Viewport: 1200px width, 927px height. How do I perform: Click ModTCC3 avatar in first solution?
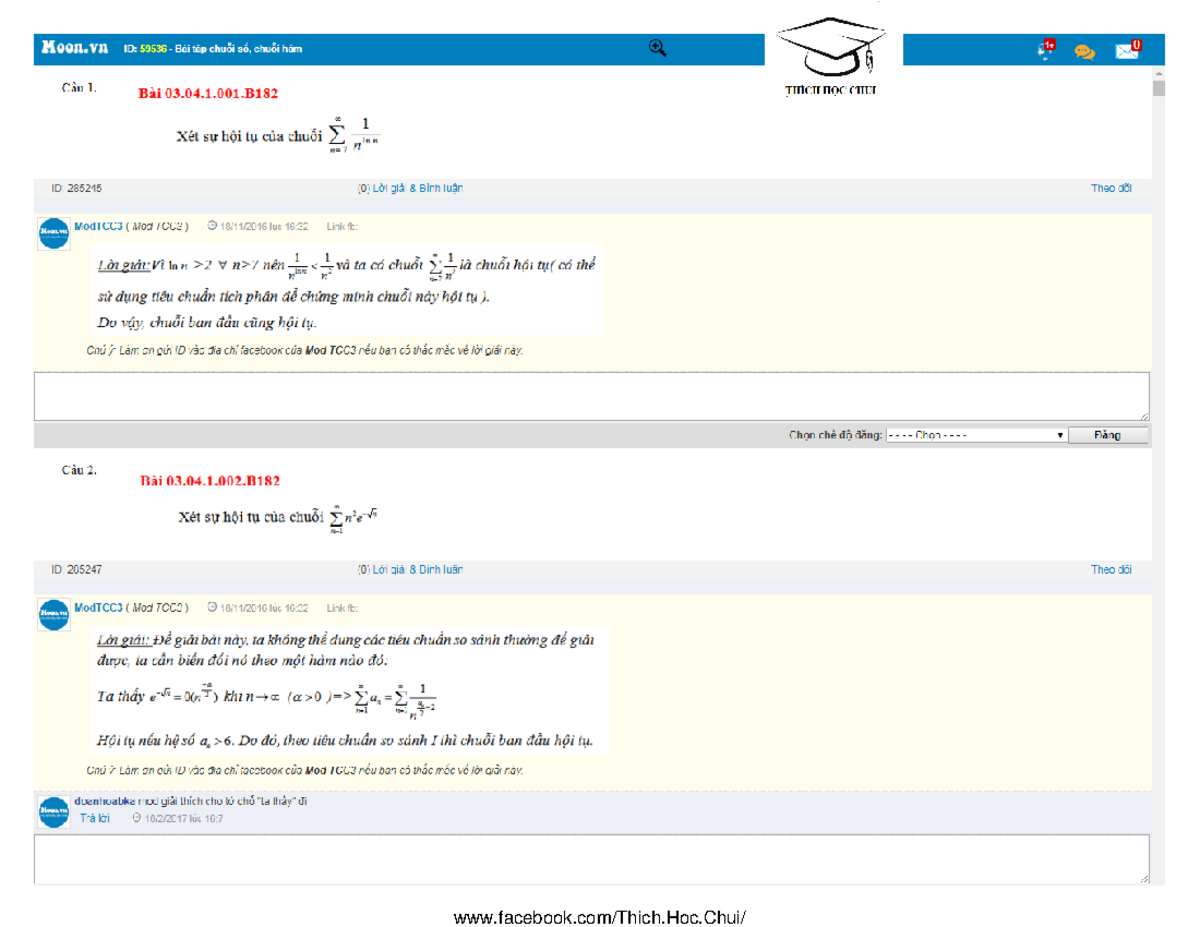coord(54,234)
